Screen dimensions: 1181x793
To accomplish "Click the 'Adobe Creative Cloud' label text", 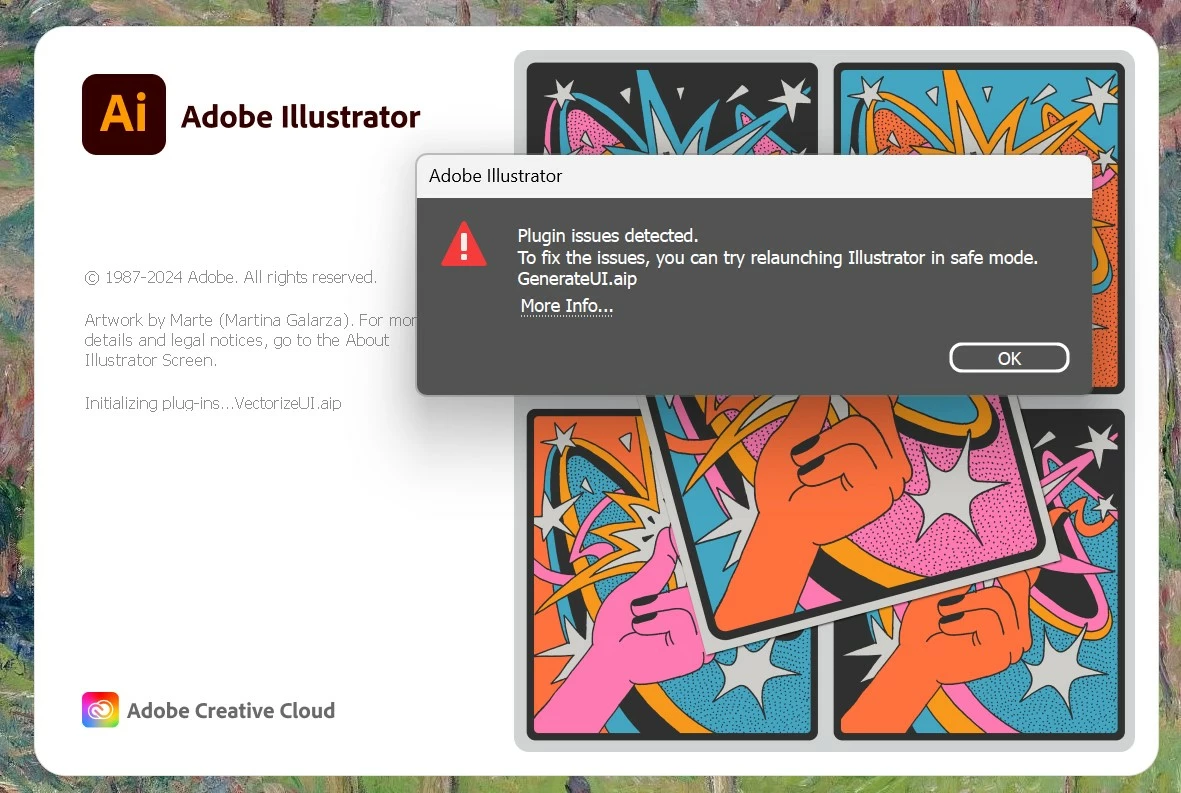I will coord(230,710).
